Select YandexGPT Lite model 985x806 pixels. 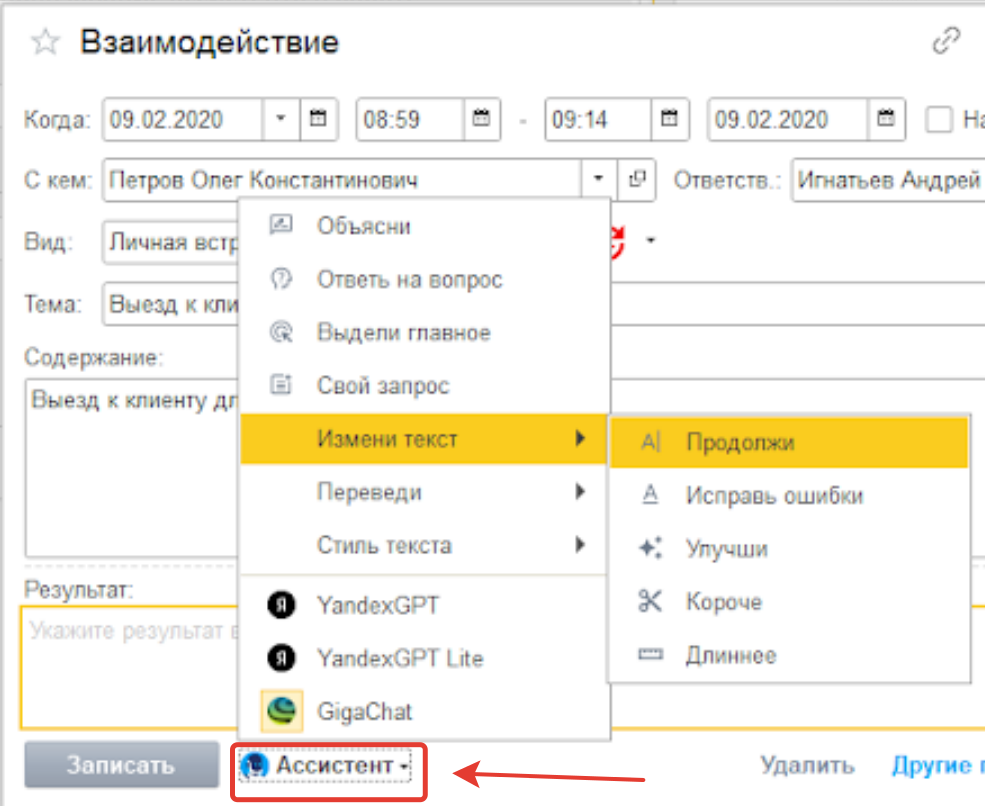[x=399, y=658]
